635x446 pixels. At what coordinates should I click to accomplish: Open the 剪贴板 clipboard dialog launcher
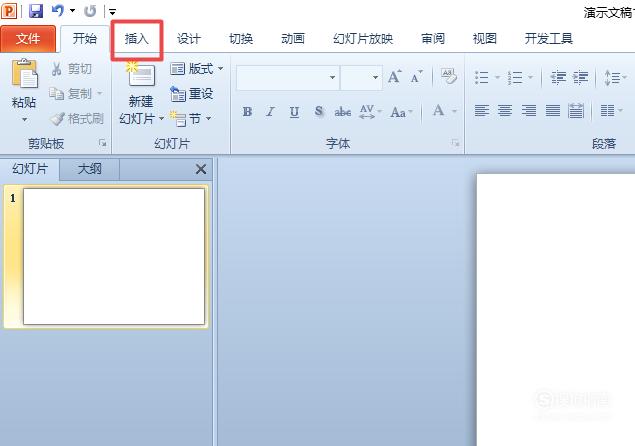tap(102, 143)
